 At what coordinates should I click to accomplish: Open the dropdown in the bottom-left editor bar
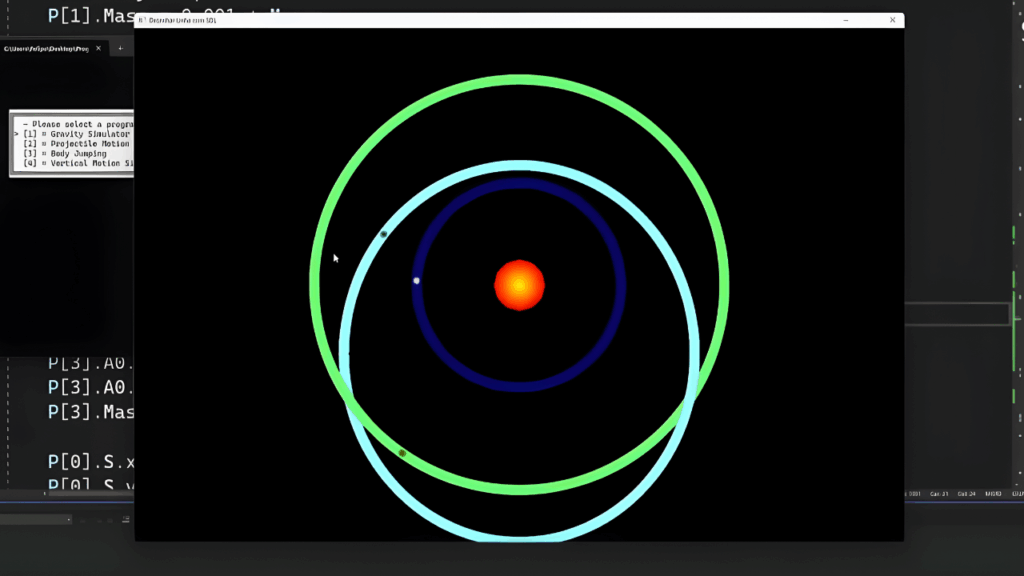pos(69,519)
